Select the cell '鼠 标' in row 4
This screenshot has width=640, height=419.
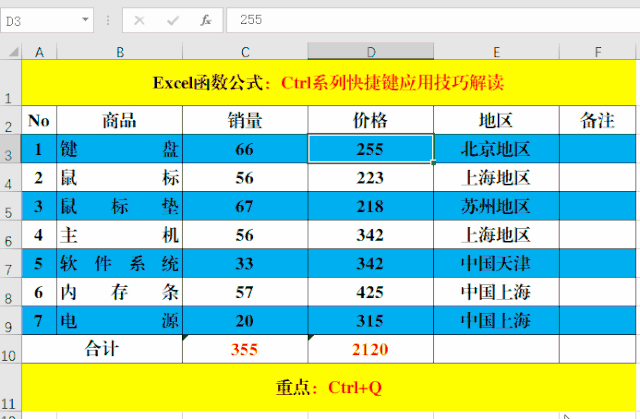pos(120,177)
